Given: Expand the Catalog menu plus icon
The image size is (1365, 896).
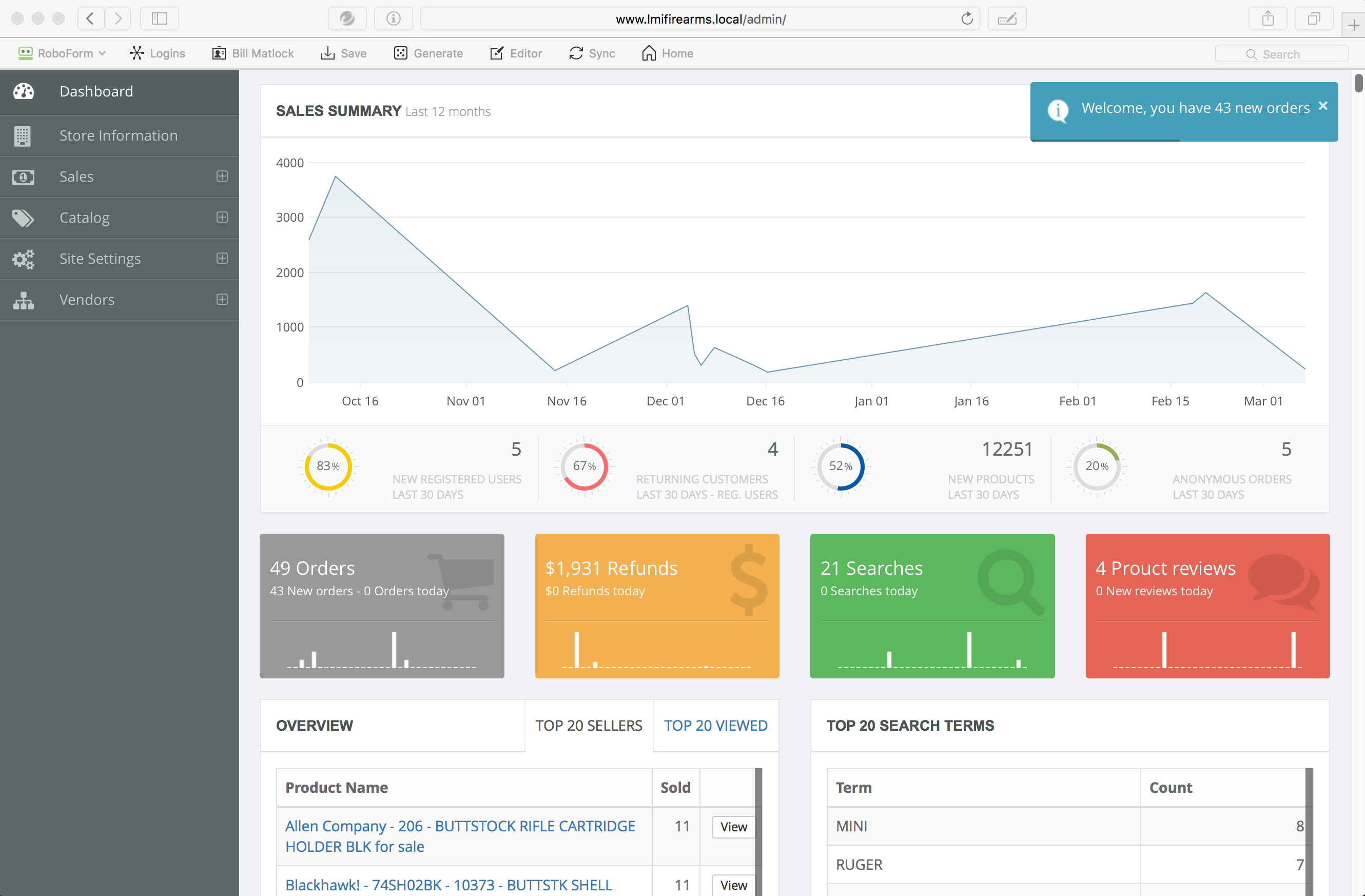Looking at the screenshot, I should (222, 218).
